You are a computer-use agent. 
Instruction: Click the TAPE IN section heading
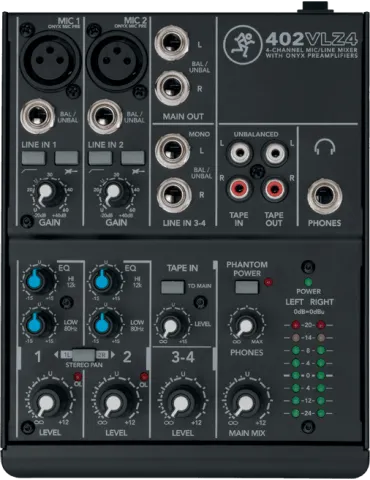coord(182,268)
